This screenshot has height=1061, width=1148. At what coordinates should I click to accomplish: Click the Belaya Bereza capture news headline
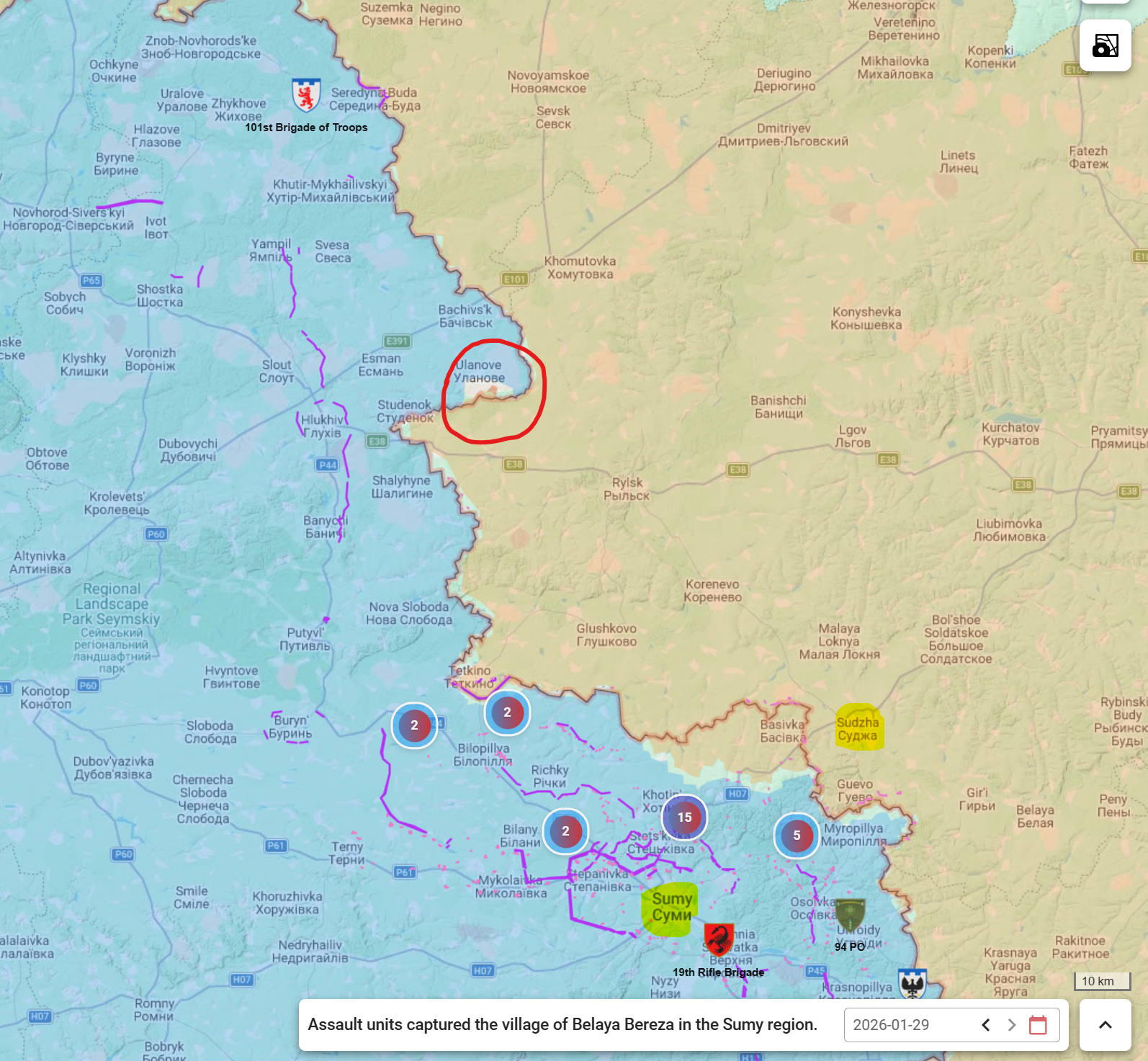(562, 1024)
